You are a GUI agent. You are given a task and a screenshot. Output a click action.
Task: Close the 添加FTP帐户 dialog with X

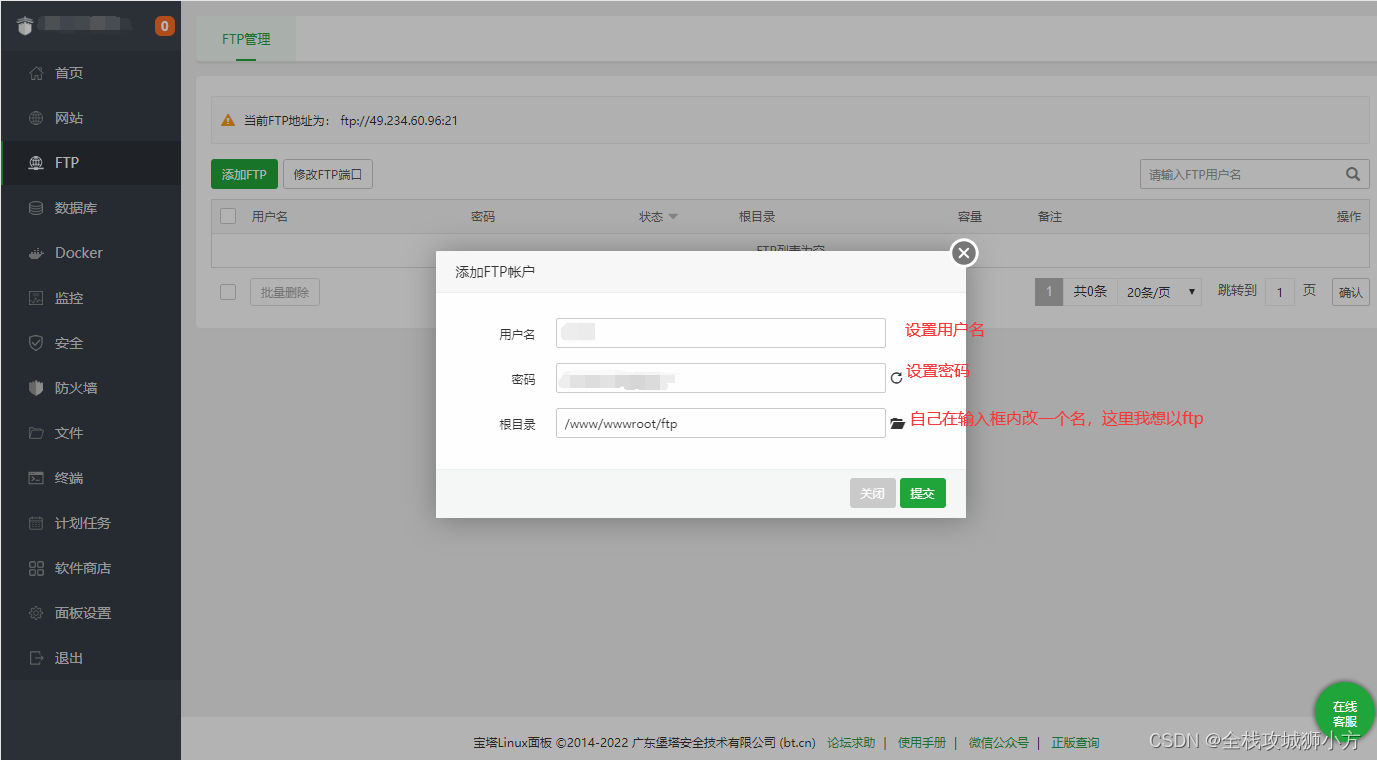coord(963,253)
